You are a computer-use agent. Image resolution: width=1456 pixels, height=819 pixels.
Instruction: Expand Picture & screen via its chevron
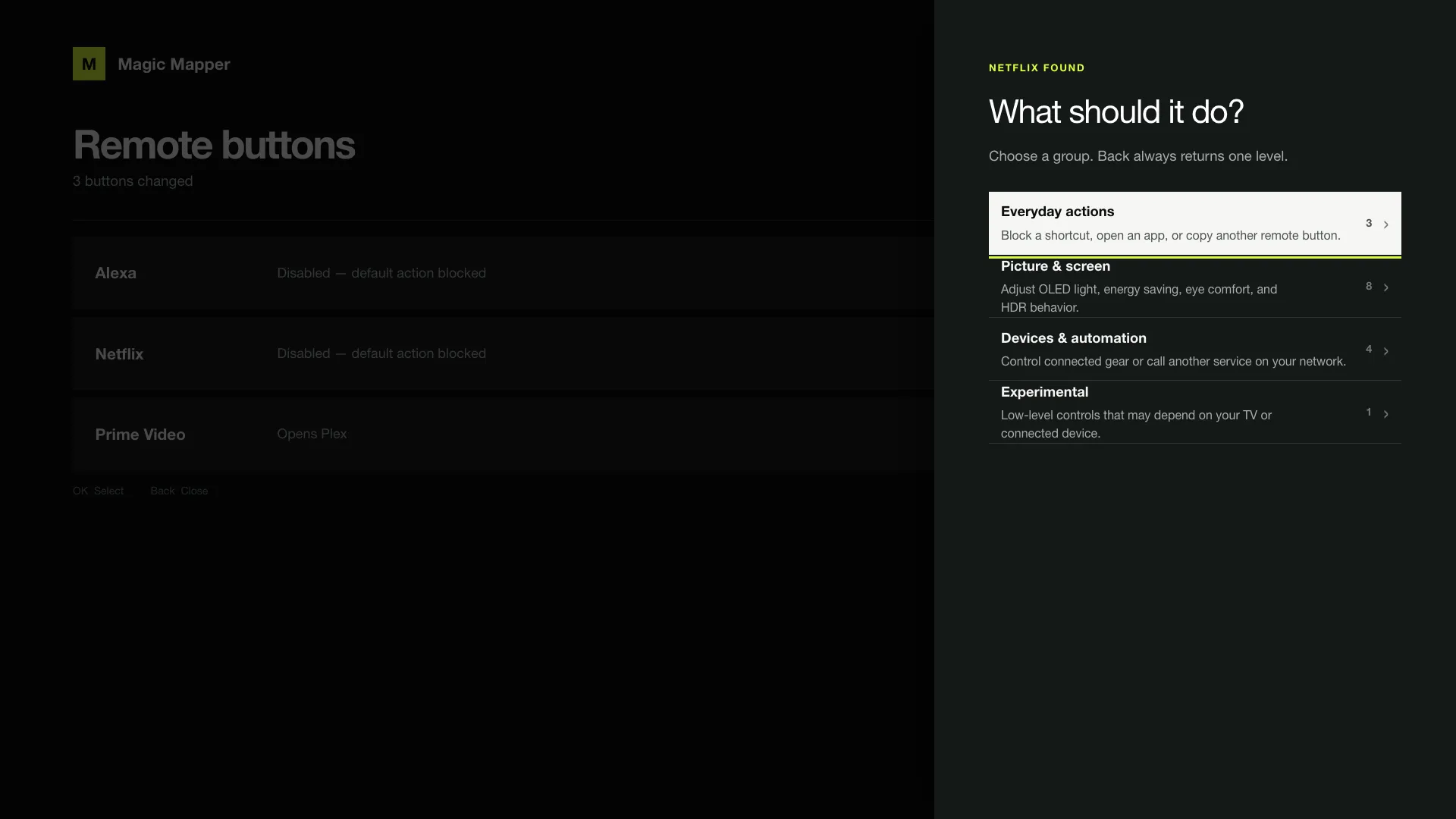tap(1385, 287)
